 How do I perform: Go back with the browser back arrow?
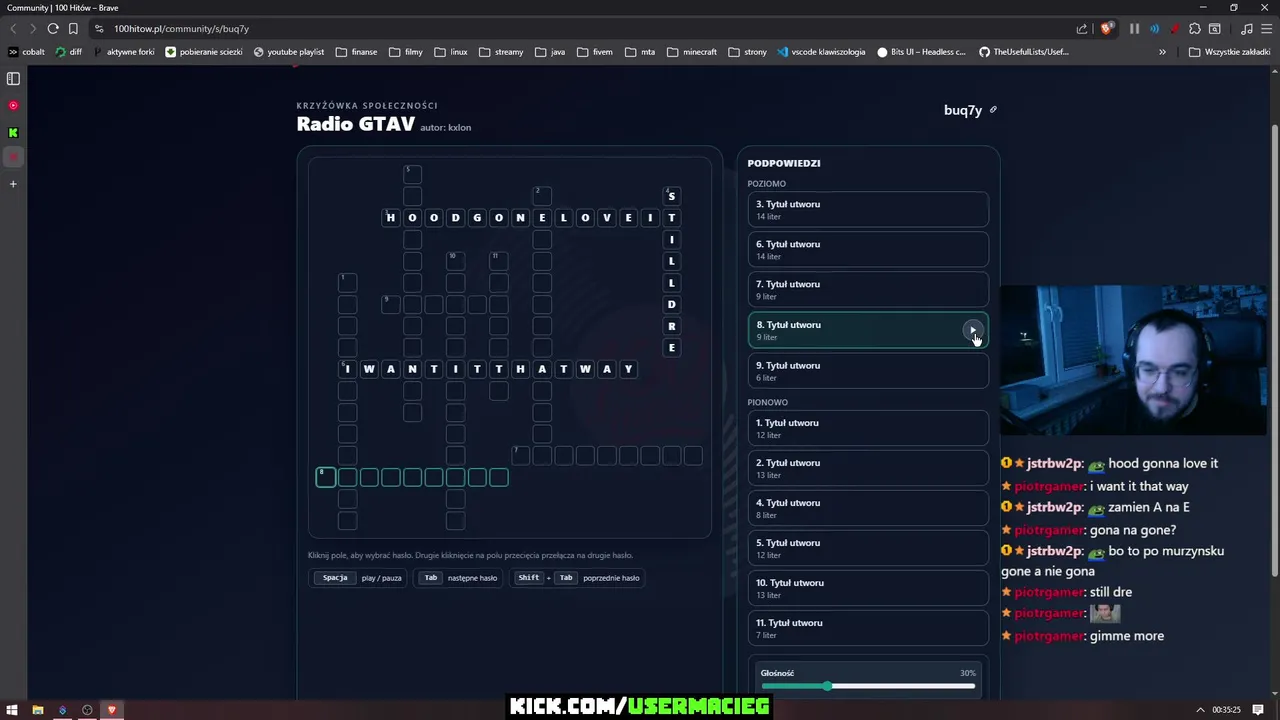13,29
